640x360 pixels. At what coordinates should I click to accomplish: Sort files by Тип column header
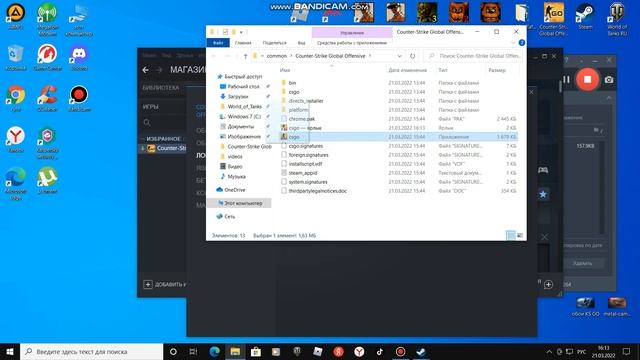(x=443, y=70)
